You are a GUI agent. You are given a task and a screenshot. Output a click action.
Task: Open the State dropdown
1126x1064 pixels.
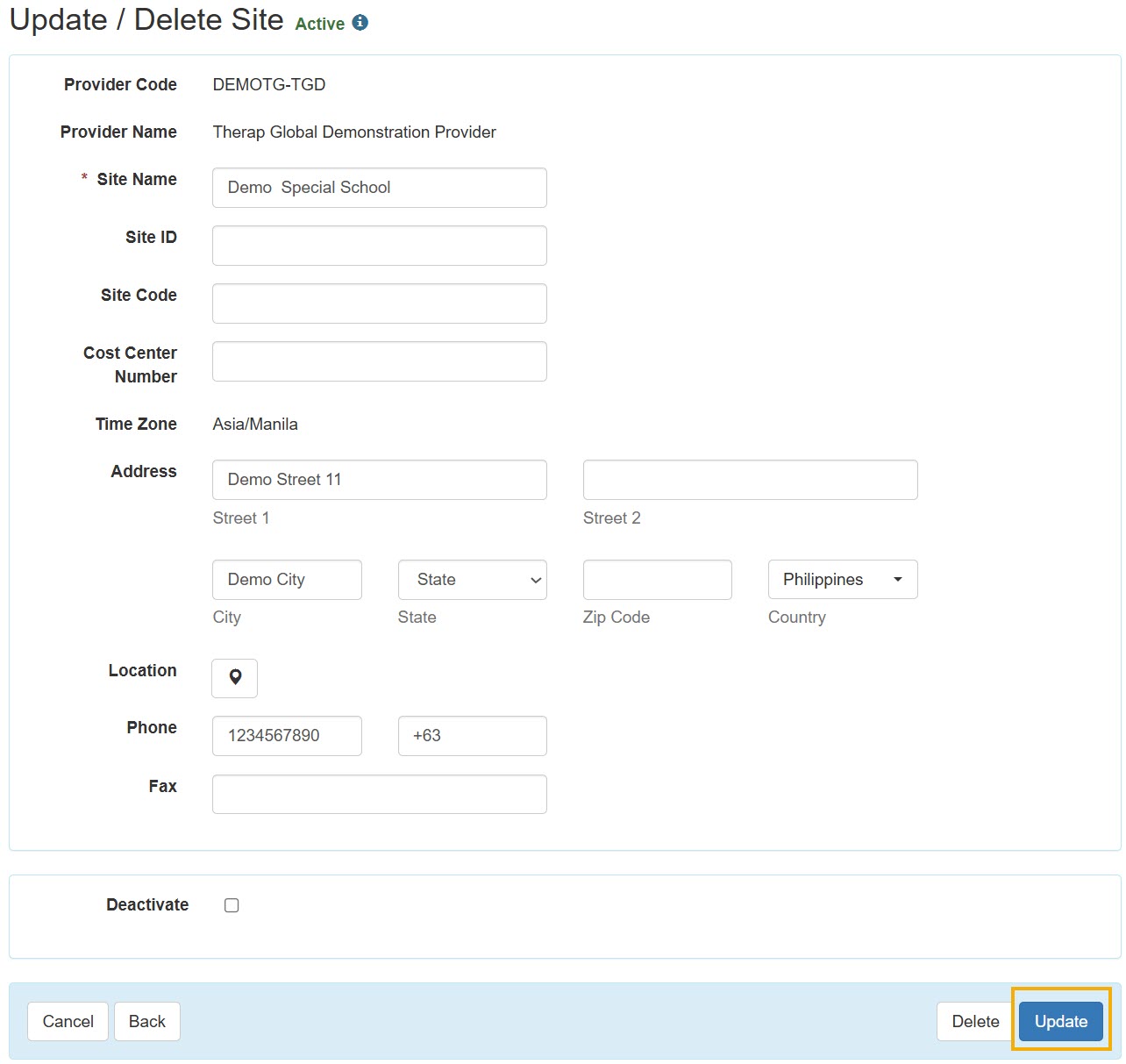point(472,580)
